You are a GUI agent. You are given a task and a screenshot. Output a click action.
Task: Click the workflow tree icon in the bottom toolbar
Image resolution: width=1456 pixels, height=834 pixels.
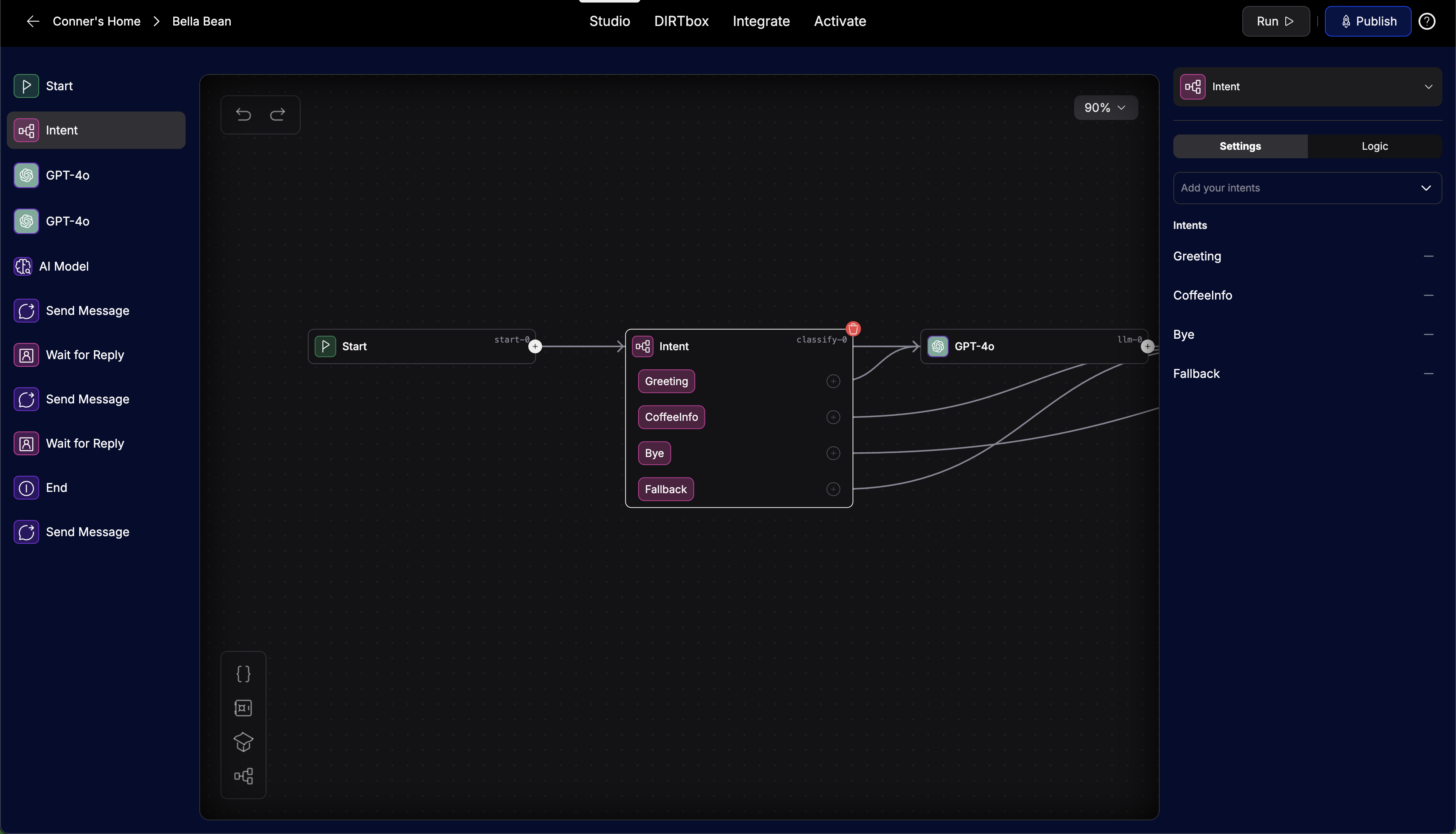[243, 776]
